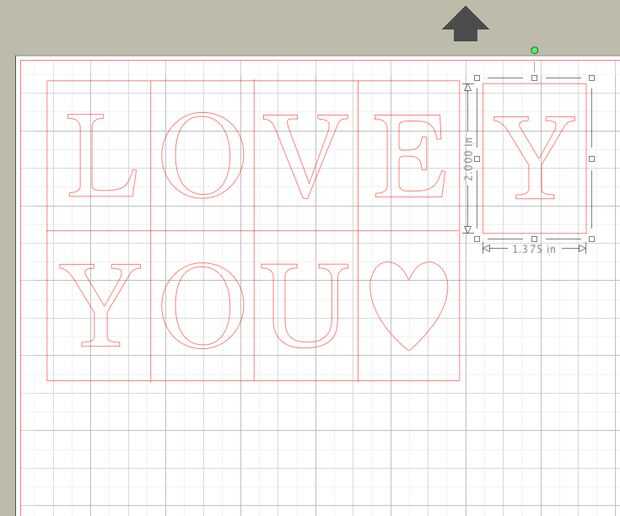
Task: Click the 2.000 in height dimension label
Action: click(469, 159)
